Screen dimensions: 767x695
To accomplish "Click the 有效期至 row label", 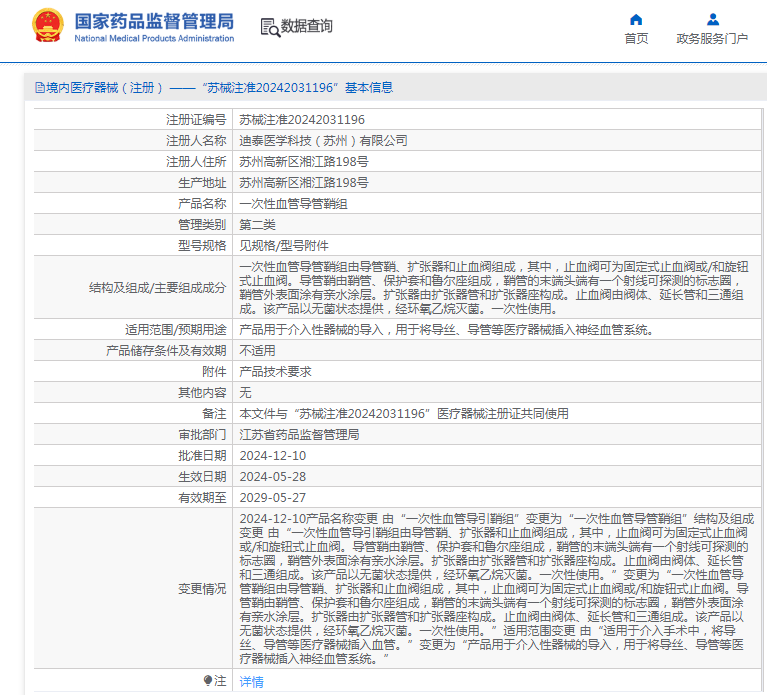I will click(x=202, y=498).
